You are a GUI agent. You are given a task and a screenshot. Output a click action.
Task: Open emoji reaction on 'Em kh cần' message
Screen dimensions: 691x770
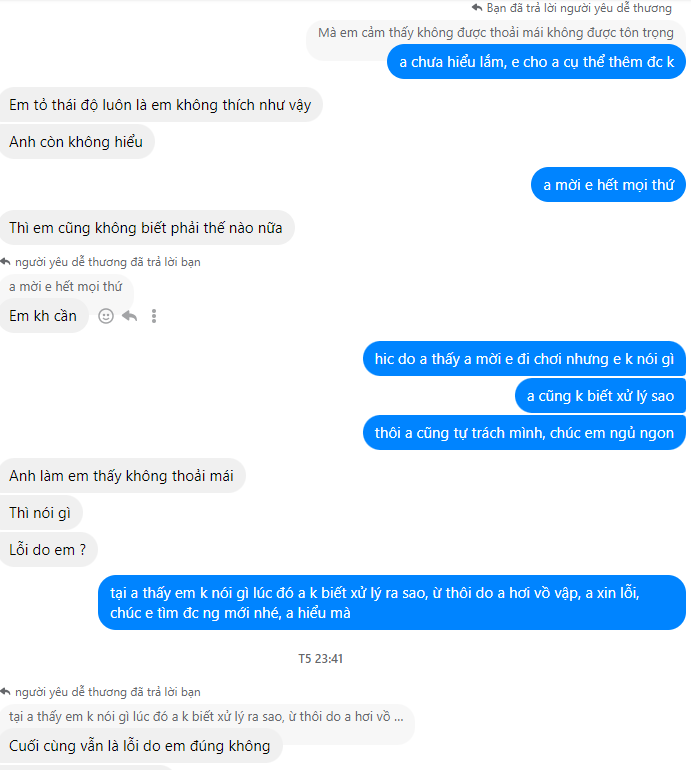click(x=106, y=316)
